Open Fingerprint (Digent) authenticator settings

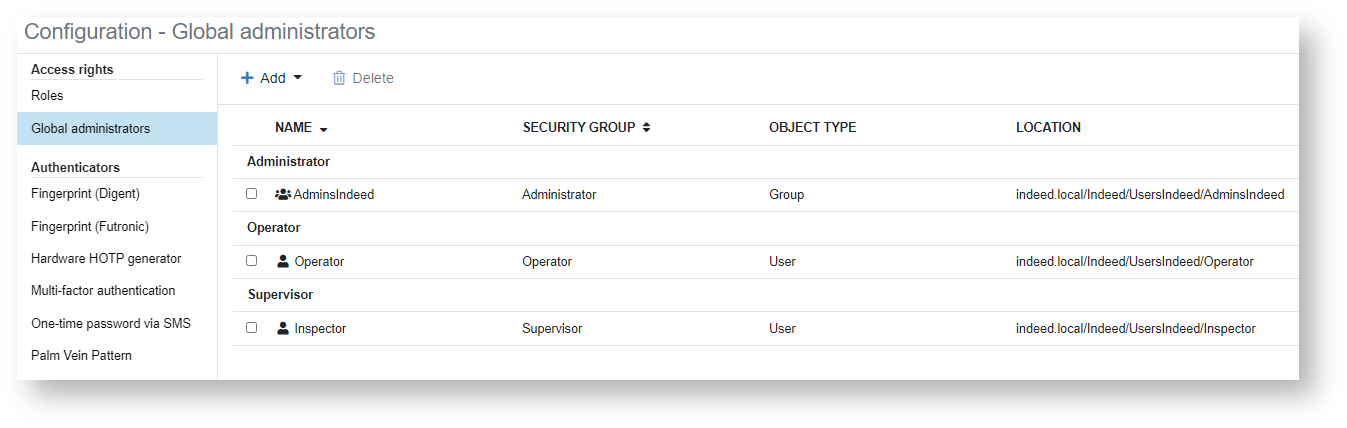point(85,194)
